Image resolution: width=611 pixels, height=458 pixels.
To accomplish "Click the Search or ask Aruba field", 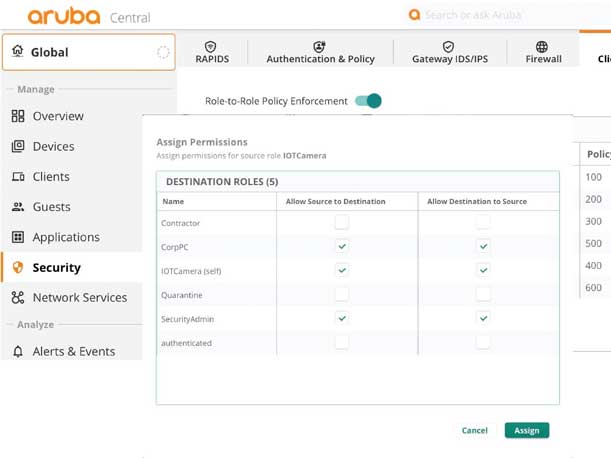I will pyautogui.click(x=500, y=15).
